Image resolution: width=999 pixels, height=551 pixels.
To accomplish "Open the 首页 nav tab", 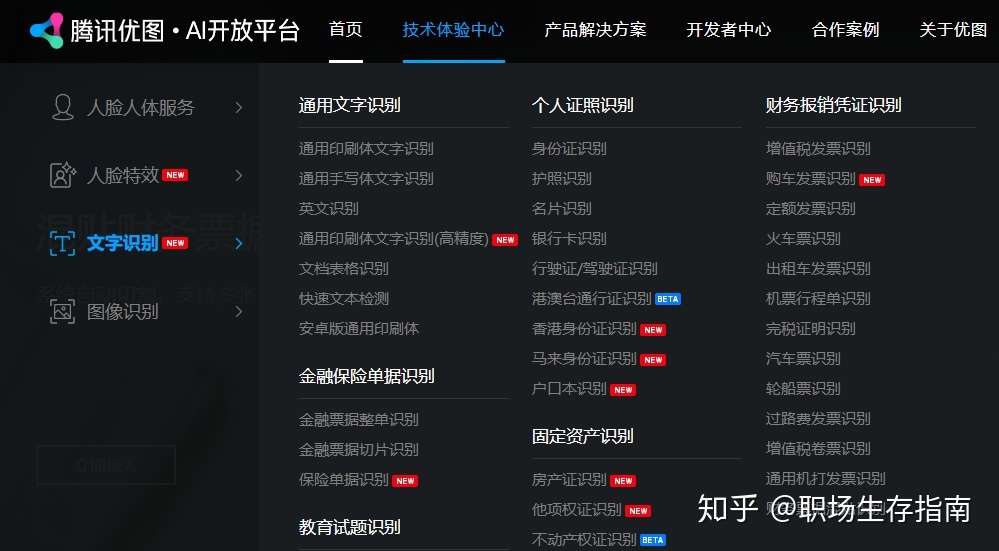I will point(346,29).
